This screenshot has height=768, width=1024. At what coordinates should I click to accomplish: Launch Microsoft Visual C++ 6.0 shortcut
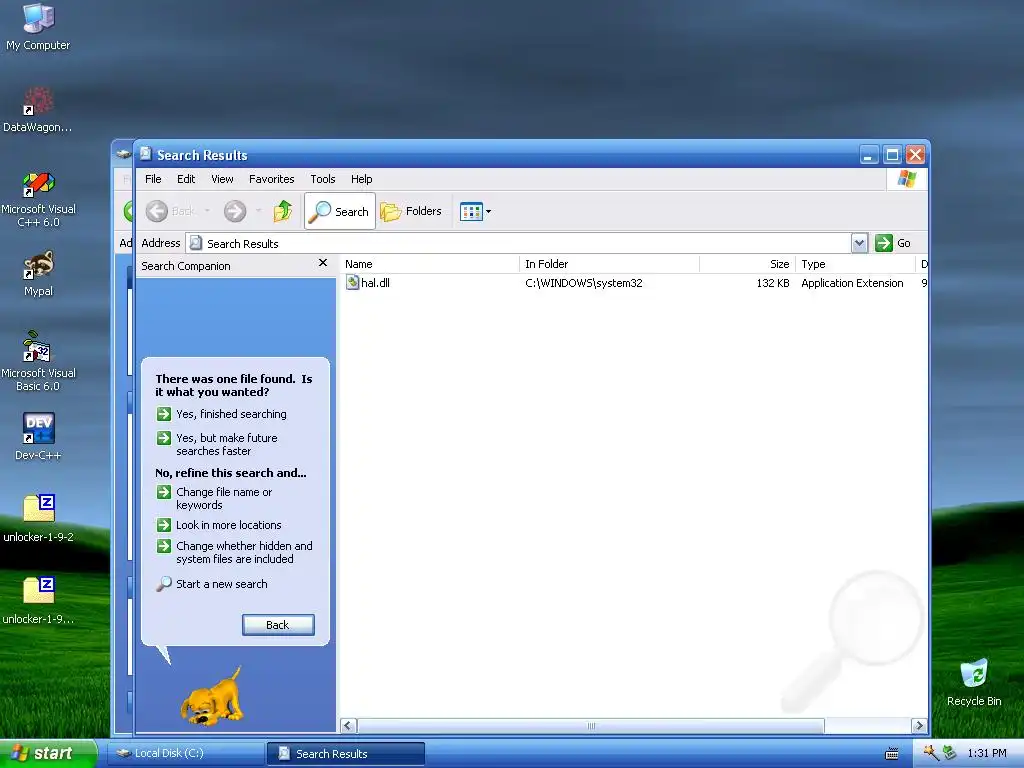tap(38, 199)
